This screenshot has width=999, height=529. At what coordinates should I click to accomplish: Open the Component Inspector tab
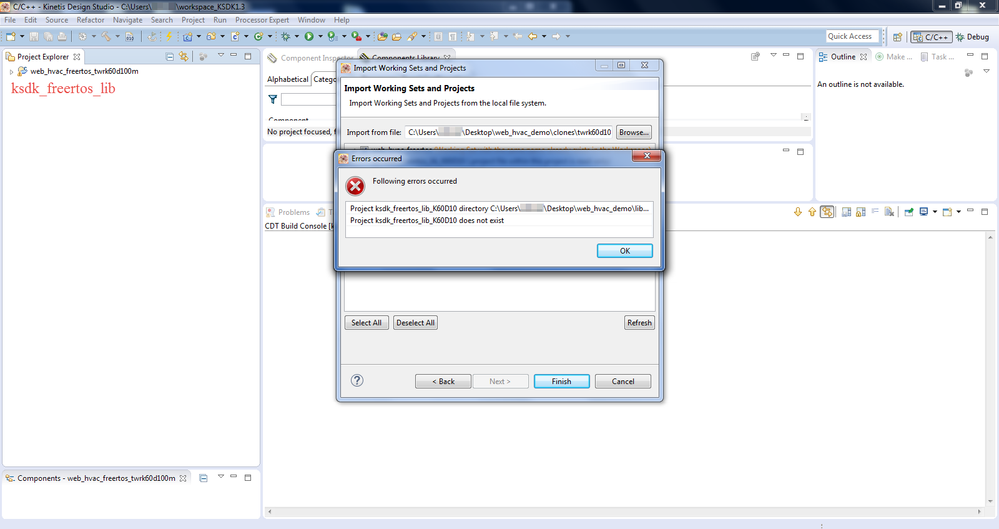[310, 58]
